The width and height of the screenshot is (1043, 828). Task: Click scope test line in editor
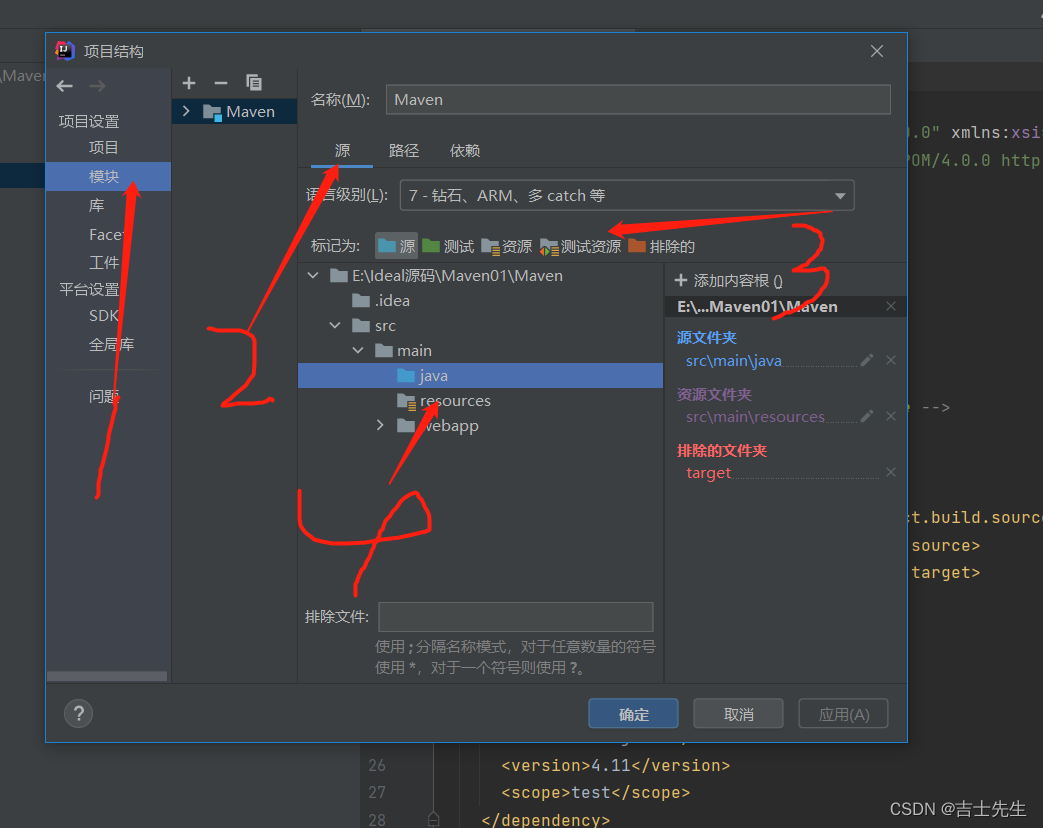(595, 793)
